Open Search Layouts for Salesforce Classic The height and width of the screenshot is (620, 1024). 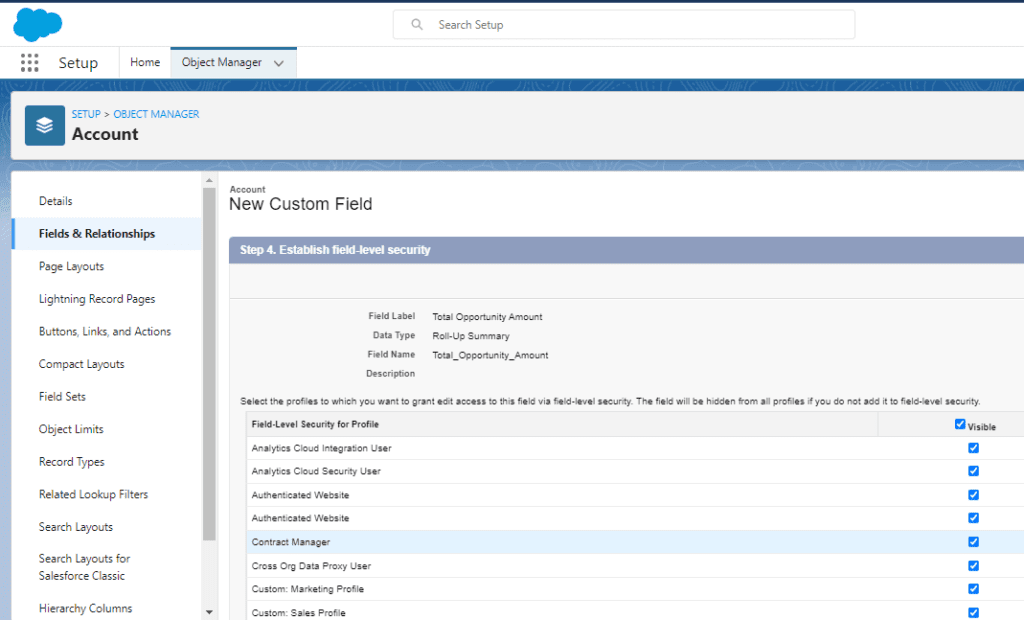(84, 567)
